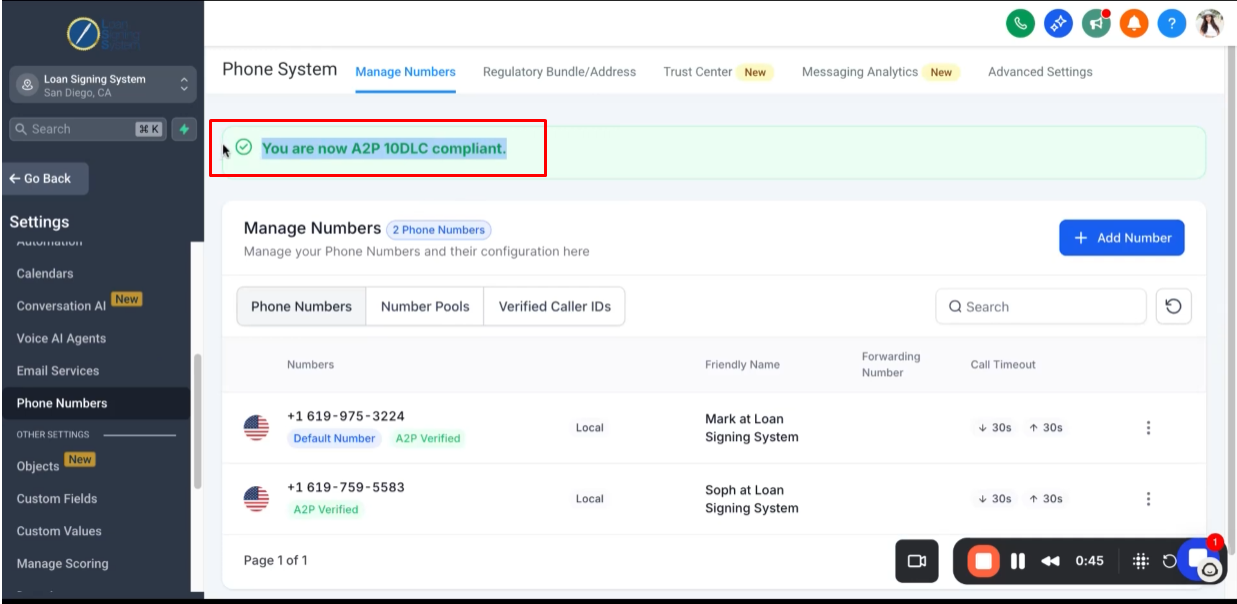Viewport: 1237px width, 604px height.
Task: Click the Call Timeout column header
Action: pyautogui.click(x=1003, y=364)
